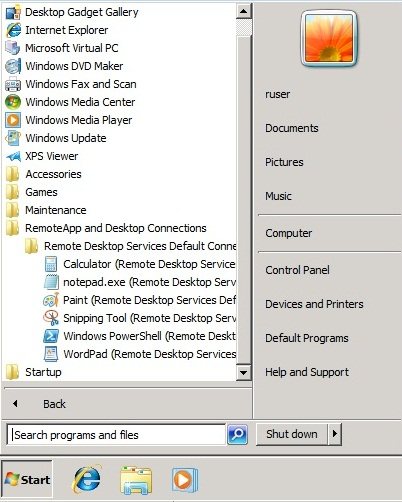Open the Music library

(278, 196)
